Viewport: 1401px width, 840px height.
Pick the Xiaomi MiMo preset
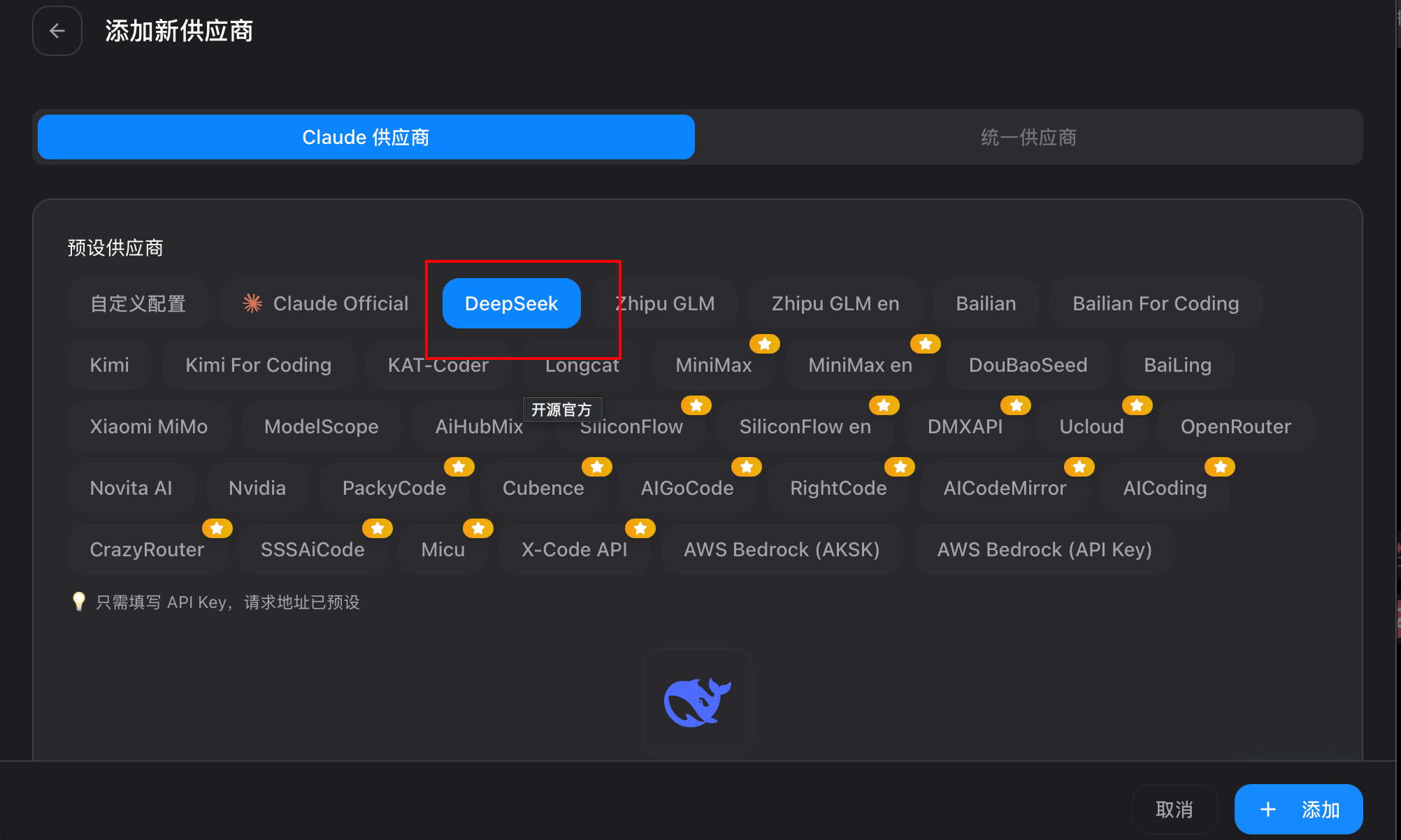(x=148, y=426)
